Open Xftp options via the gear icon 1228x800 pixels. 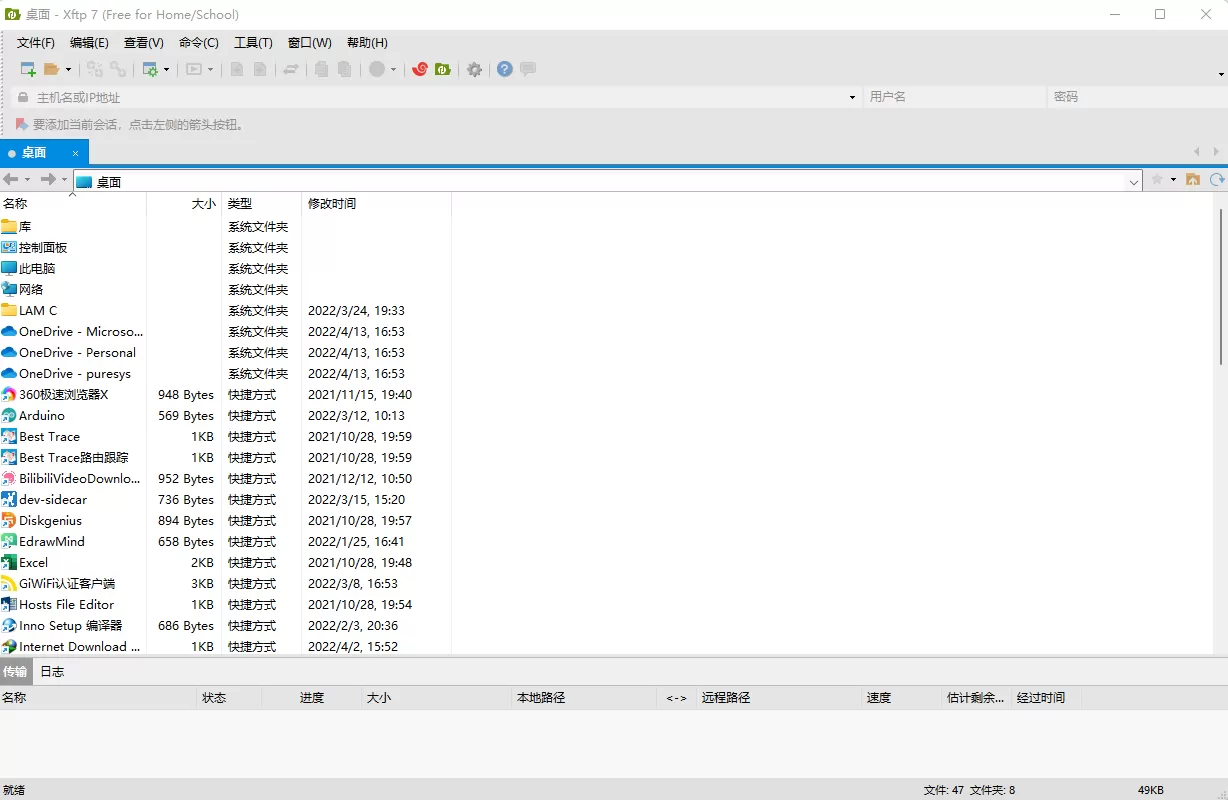pos(474,69)
